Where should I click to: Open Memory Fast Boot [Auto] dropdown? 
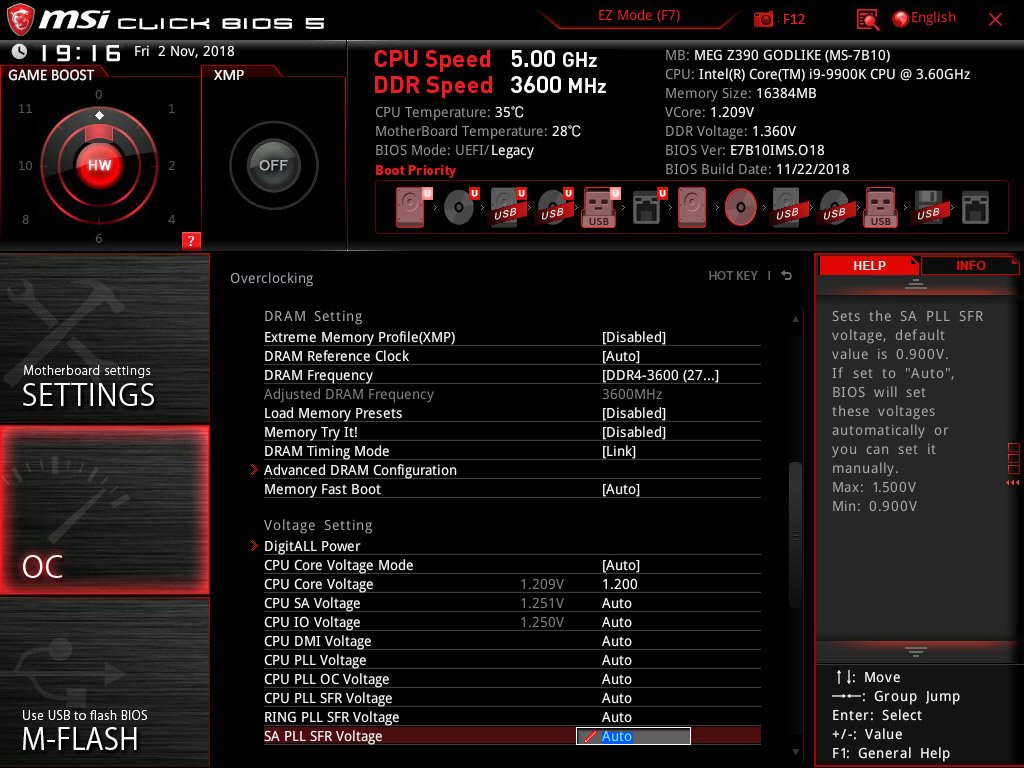(620, 488)
